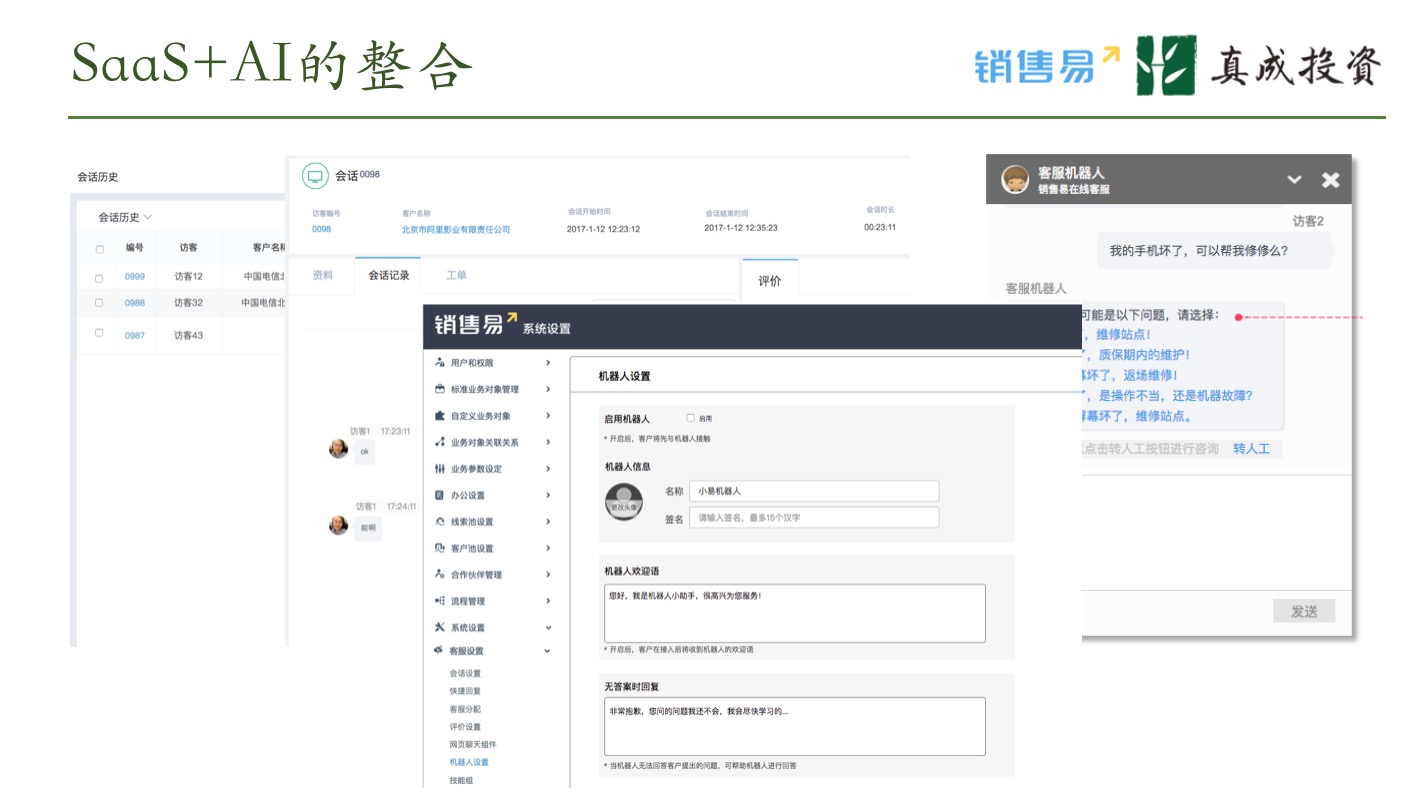Screen dimensions: 1428x796
Task: Expand 用户和权限 with its arrow
Action: coord(548,363)
